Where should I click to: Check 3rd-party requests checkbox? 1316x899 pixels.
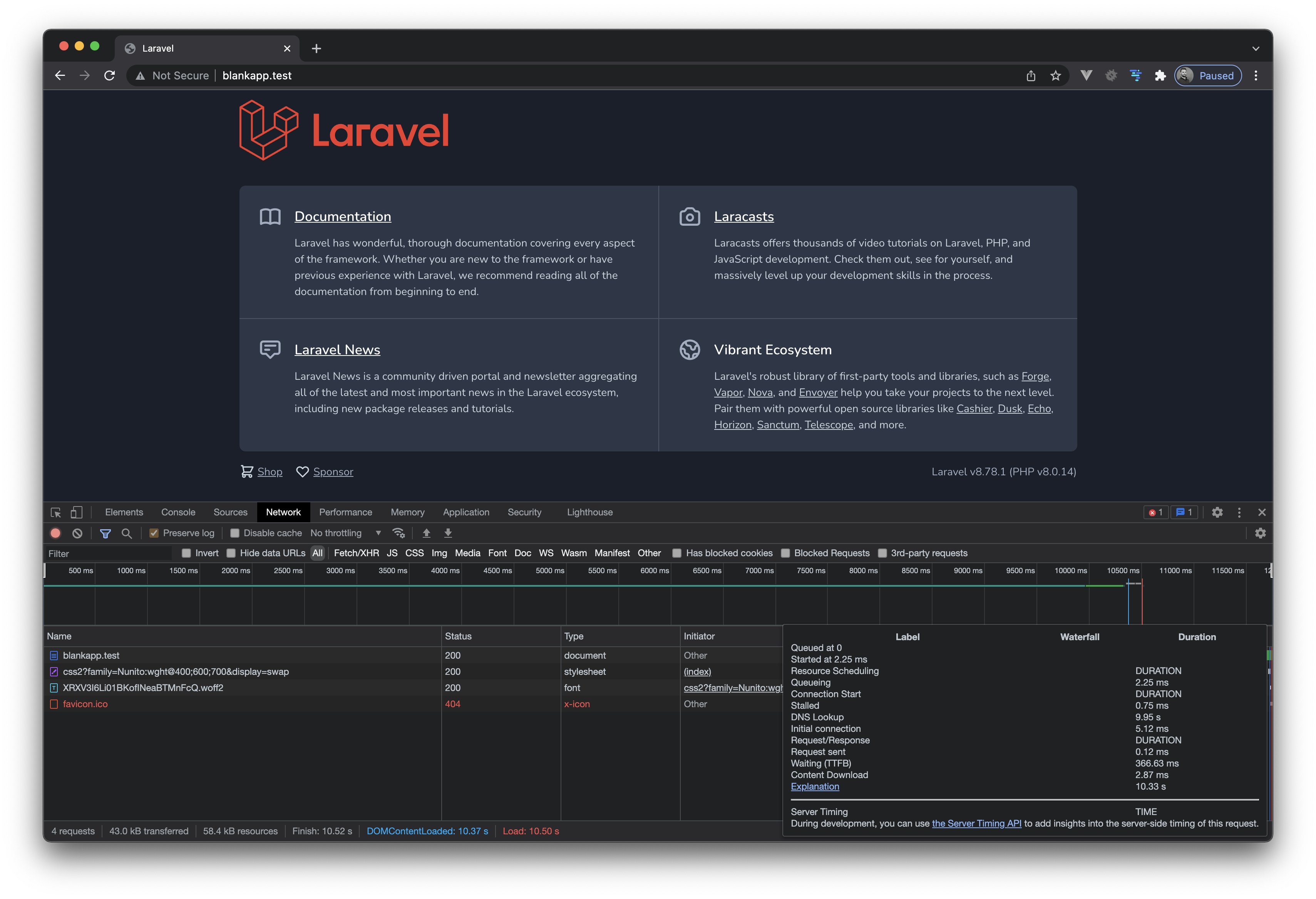tap(882, 553)
